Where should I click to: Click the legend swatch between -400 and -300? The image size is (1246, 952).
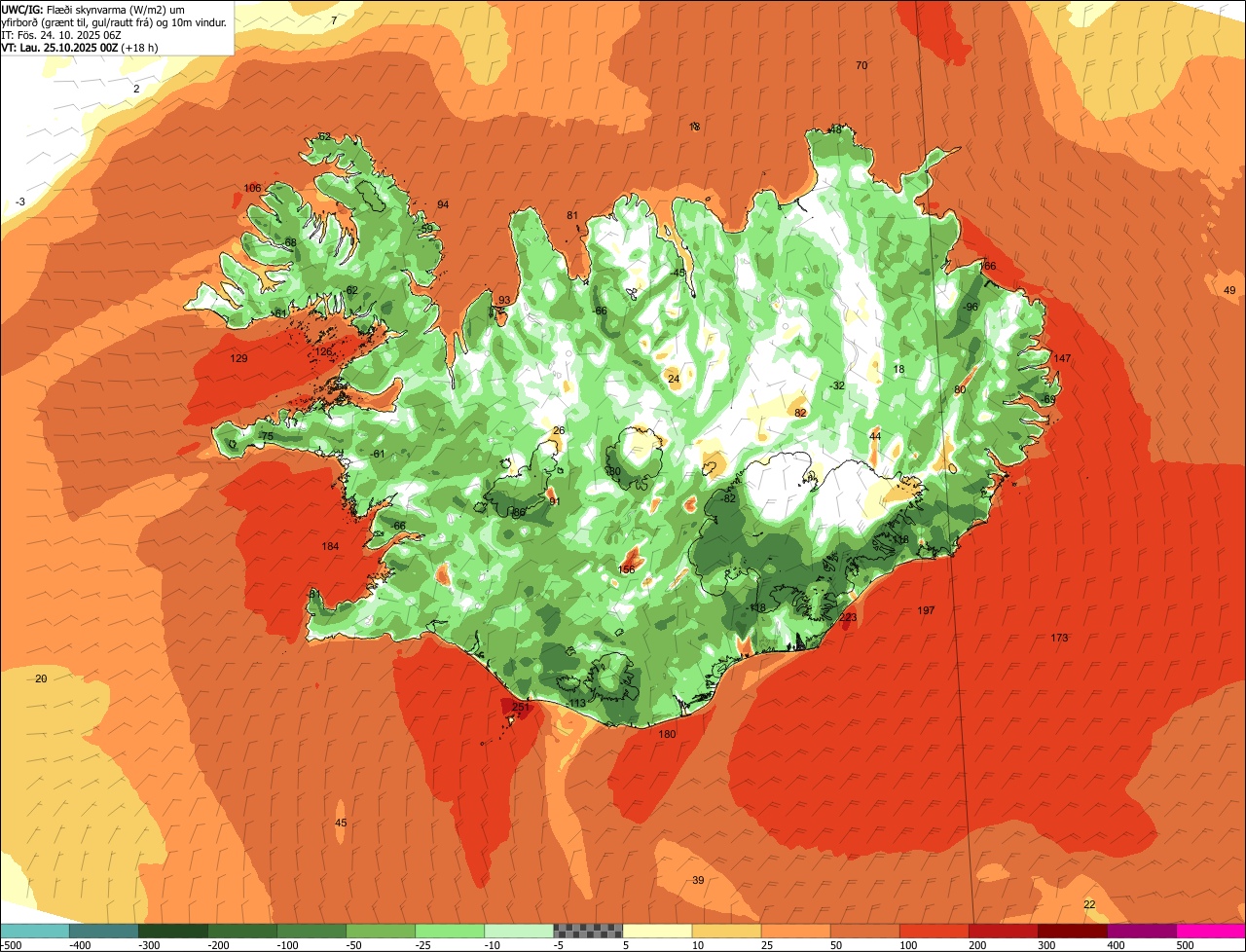[x=104, y=931]
